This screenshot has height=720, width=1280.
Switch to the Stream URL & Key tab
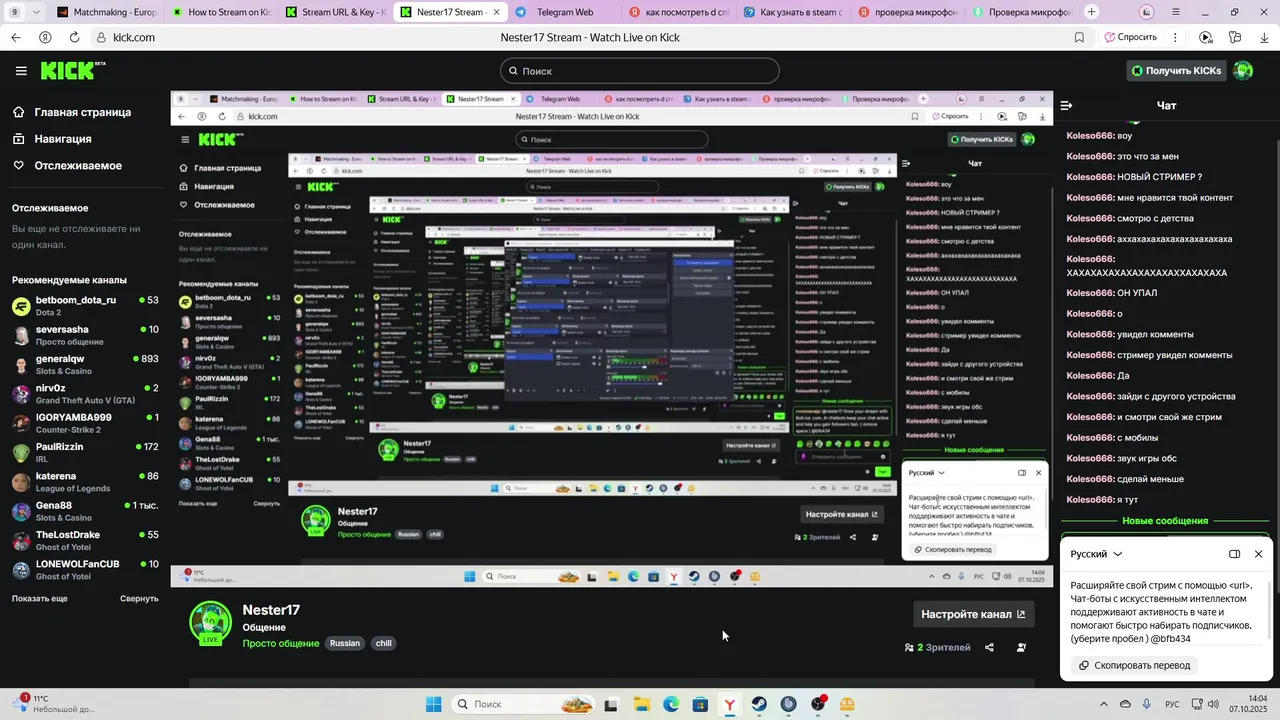pyautogui.click(x=334, y=12)
